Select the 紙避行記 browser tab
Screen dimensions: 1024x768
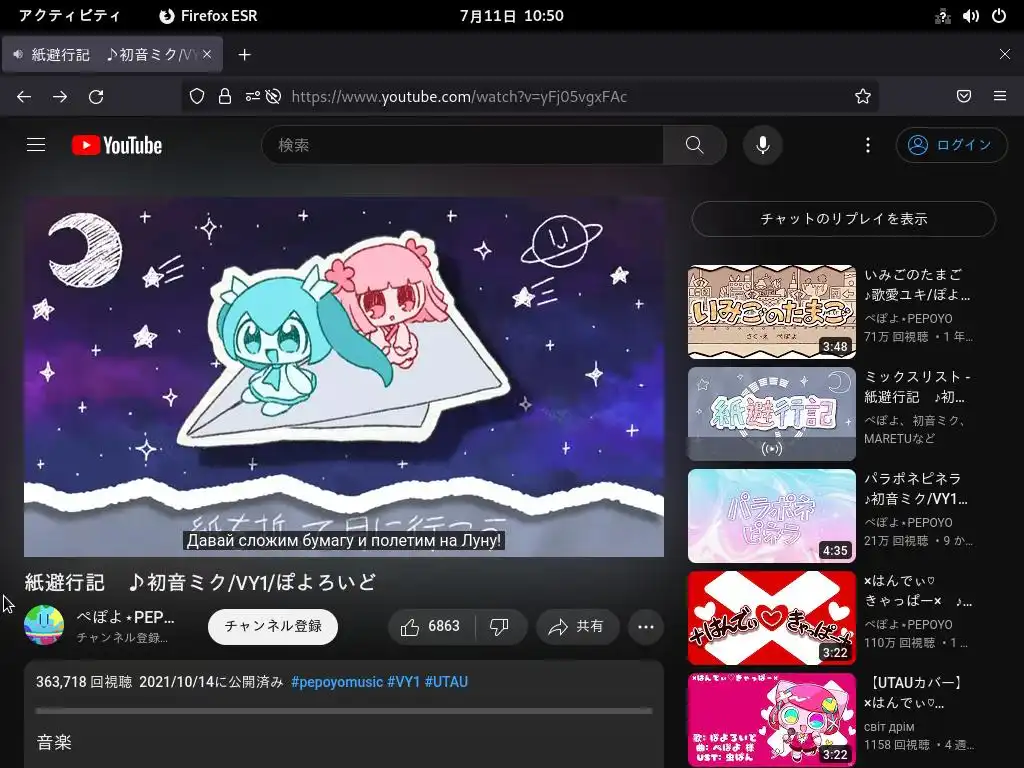[112, 55]
